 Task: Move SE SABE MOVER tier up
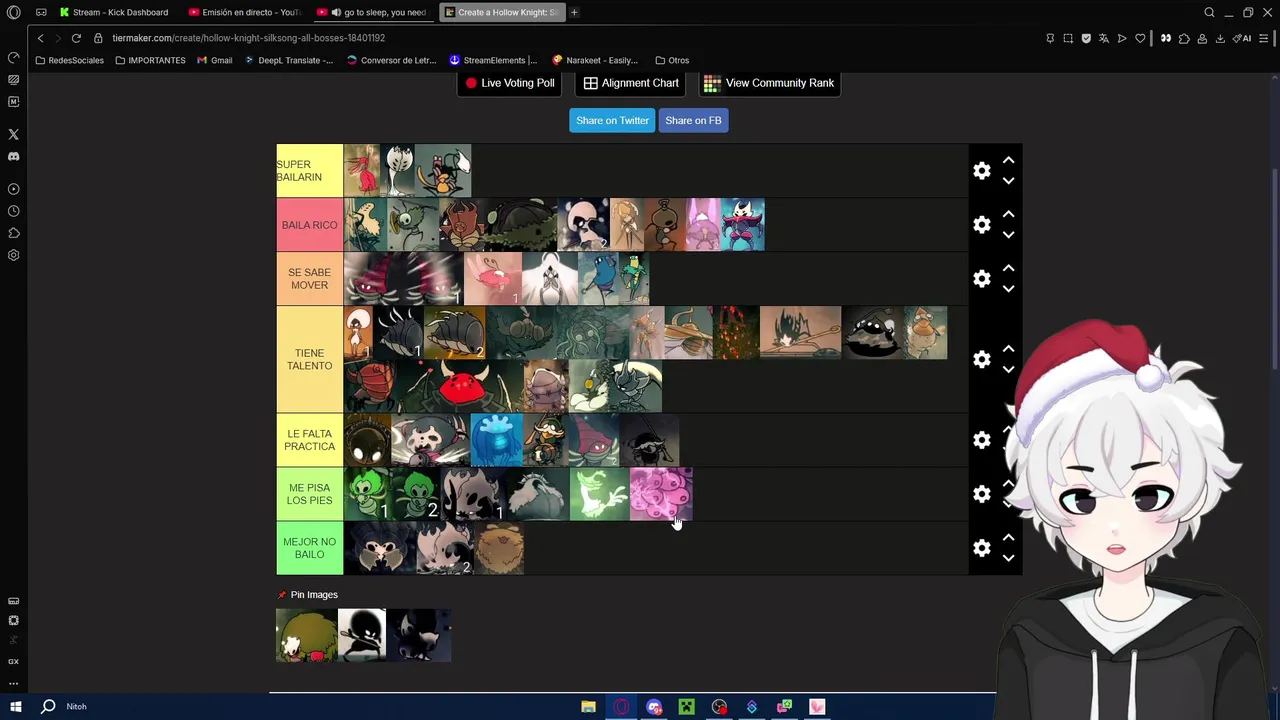pyautogui.click(x=1008, y=268)
